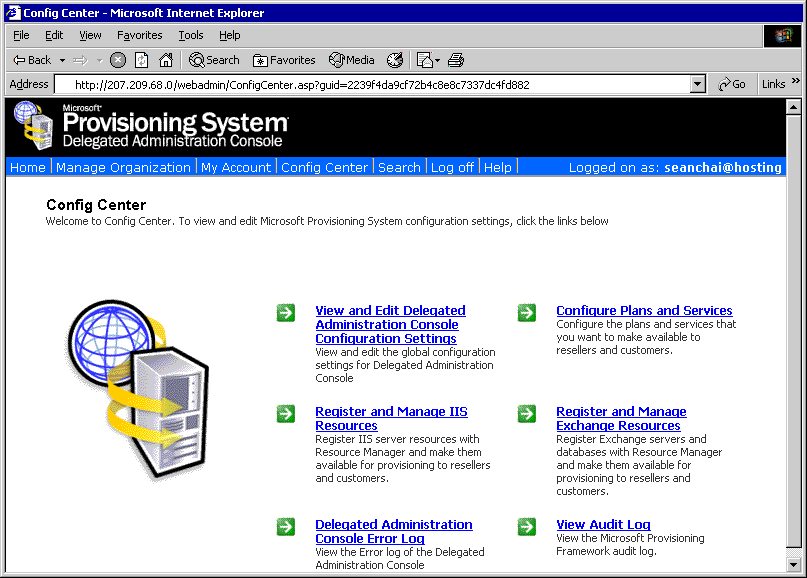Click the "Welcome to Config Center" intro sentence
Image resolution: width=807 pixels, height=578 pixels.
327,221
